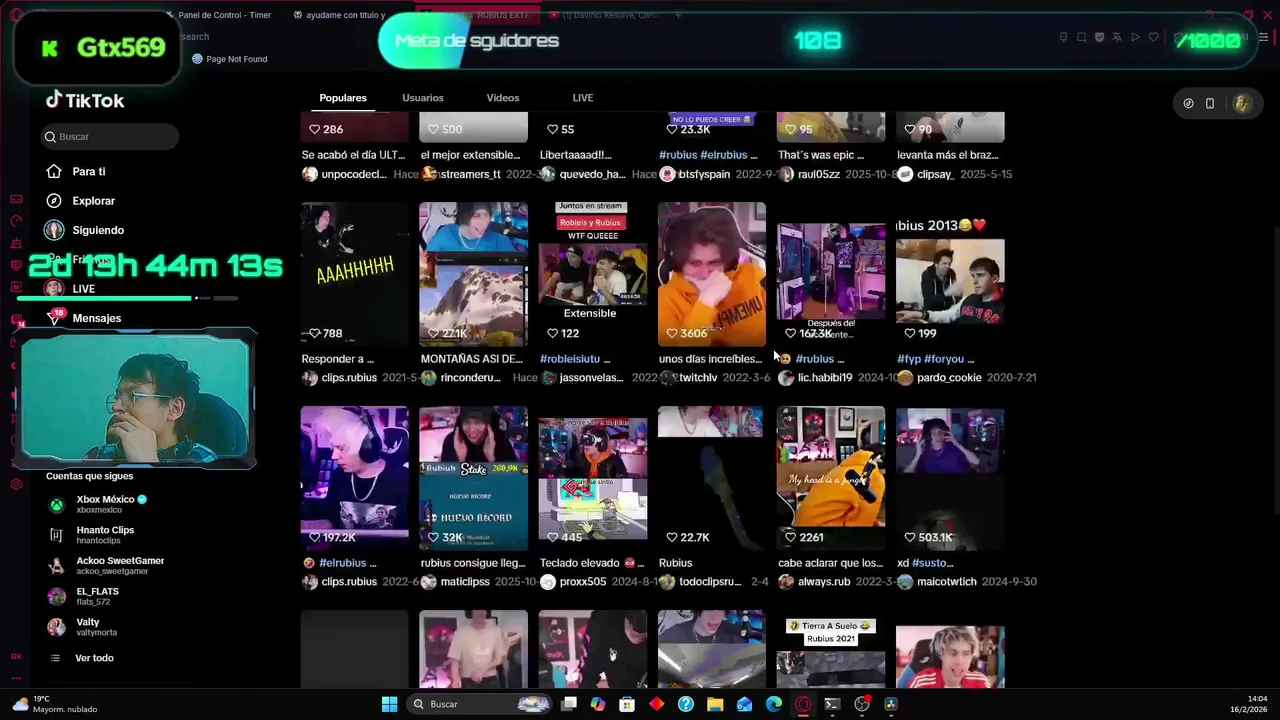
Task: Open the Extensible WTF QUEEEE video thumbnail
Action: [x=592, y=274]
